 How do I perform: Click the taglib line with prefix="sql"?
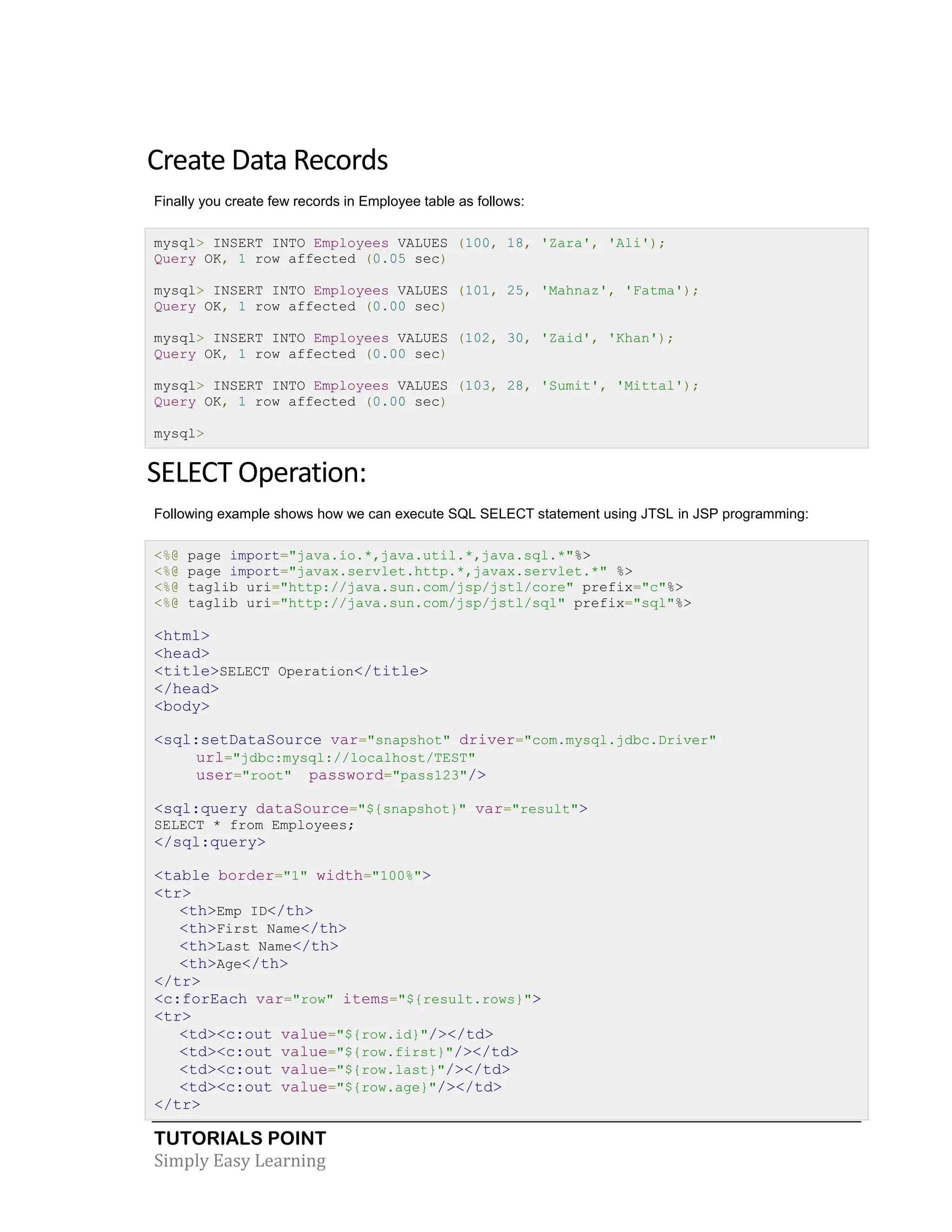(423, 603)
